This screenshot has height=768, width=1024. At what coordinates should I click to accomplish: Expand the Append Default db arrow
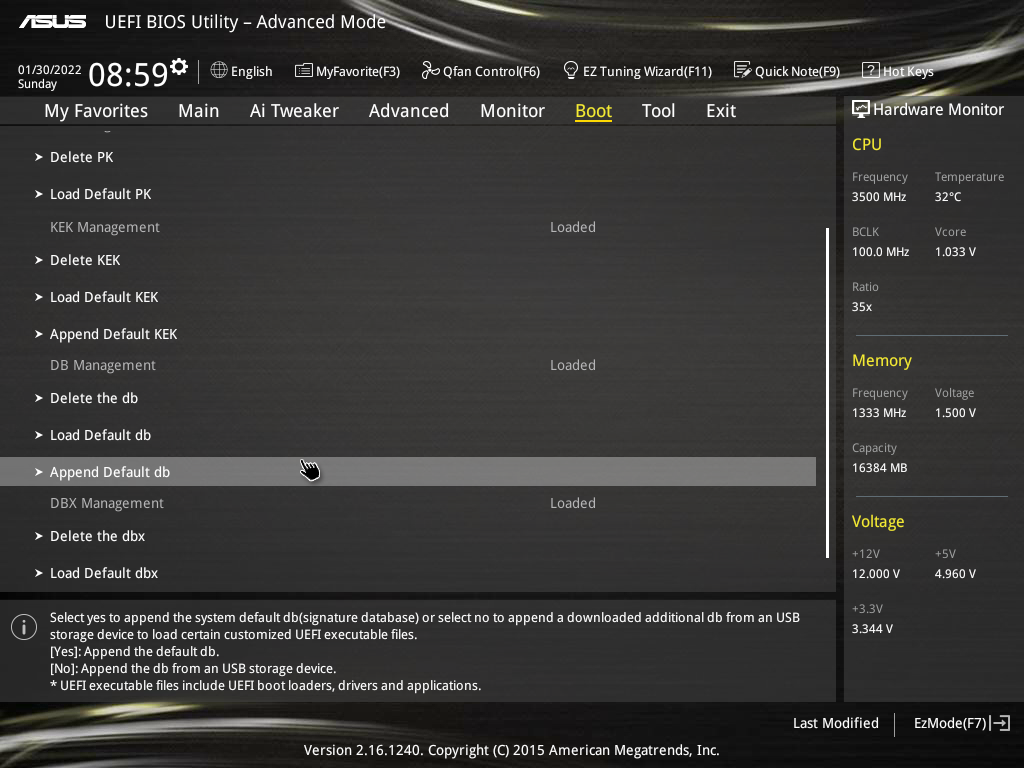[39, 472]
